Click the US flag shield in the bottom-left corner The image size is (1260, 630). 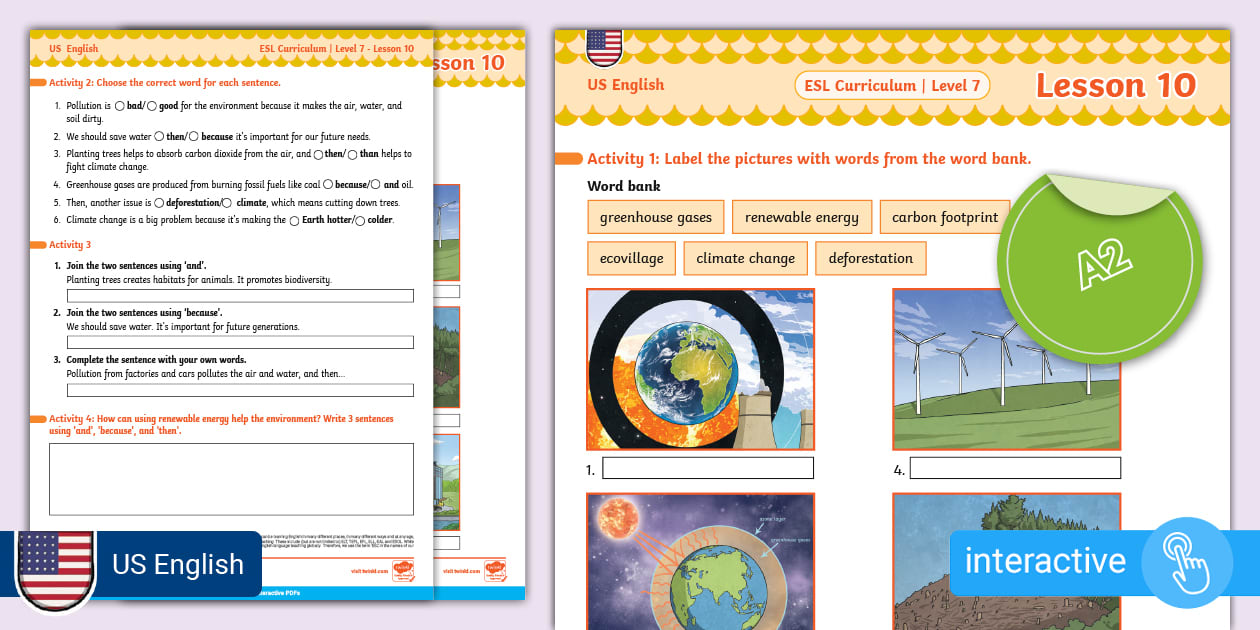[57, 567]
